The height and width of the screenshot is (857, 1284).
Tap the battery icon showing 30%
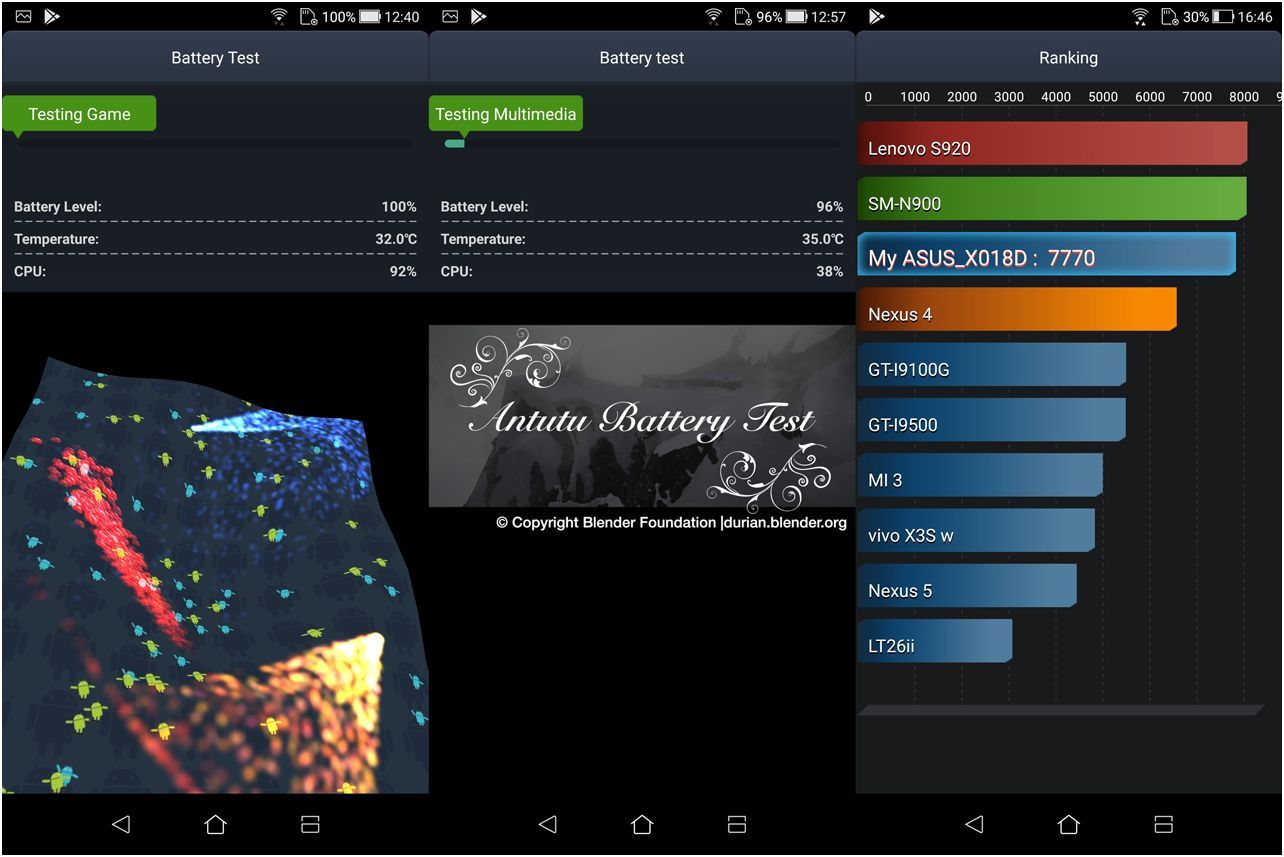tap(1222, 17)
